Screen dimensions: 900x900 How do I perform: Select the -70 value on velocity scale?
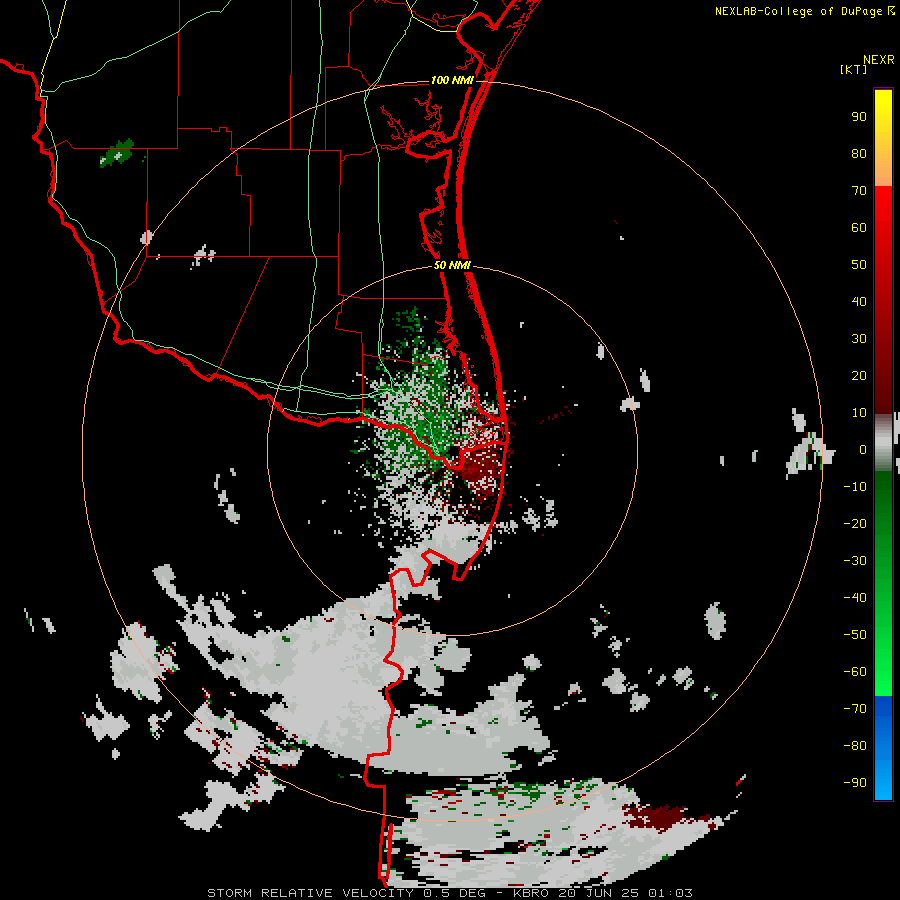pos(855,709)
